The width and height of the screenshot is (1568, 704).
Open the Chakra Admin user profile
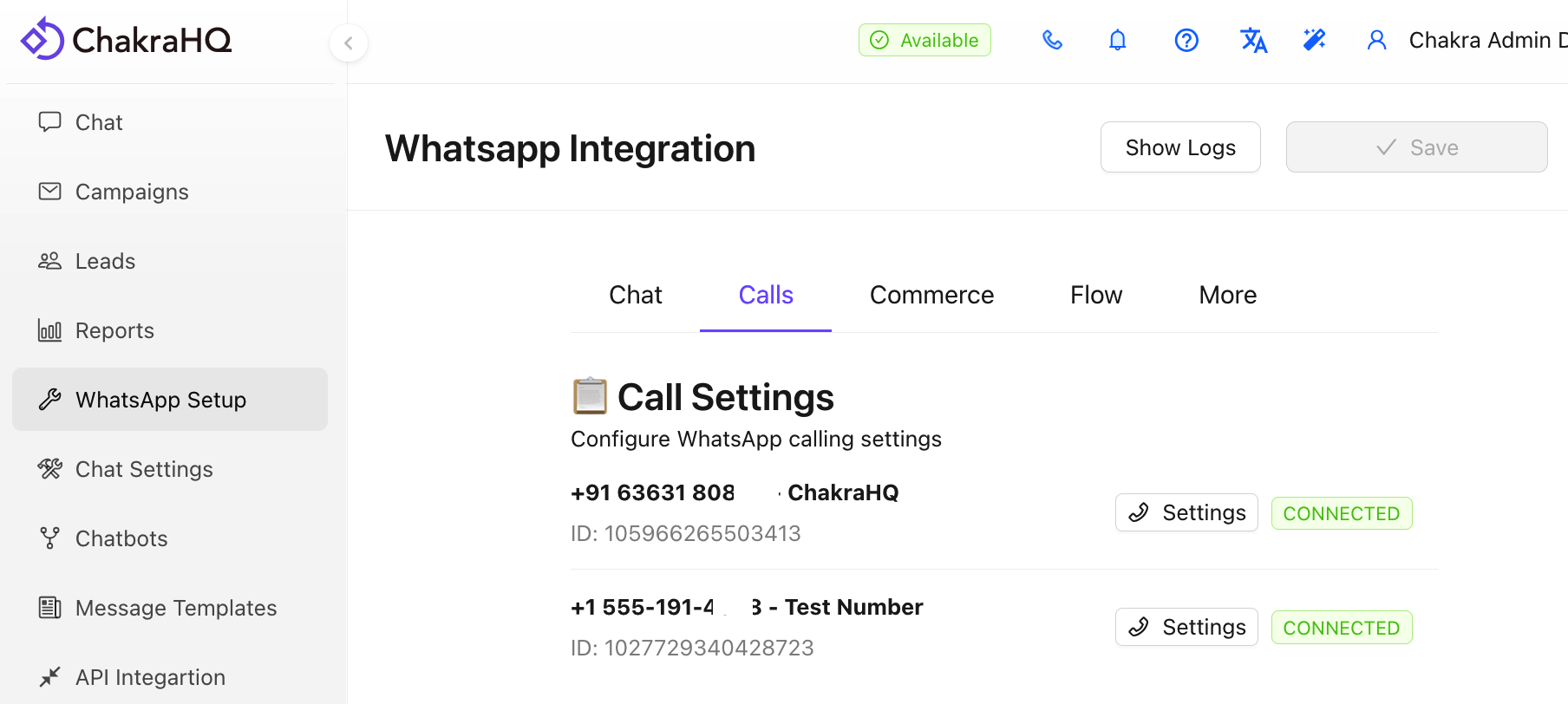click(x=1466, y=40)
